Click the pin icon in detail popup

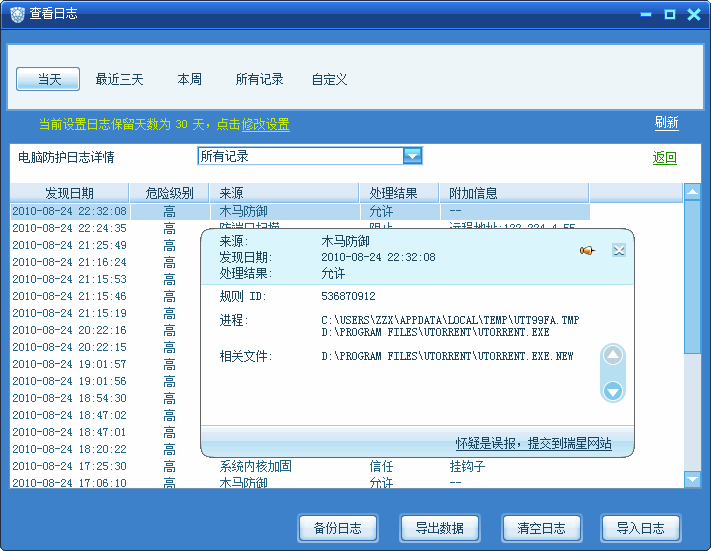pos(587,250)
